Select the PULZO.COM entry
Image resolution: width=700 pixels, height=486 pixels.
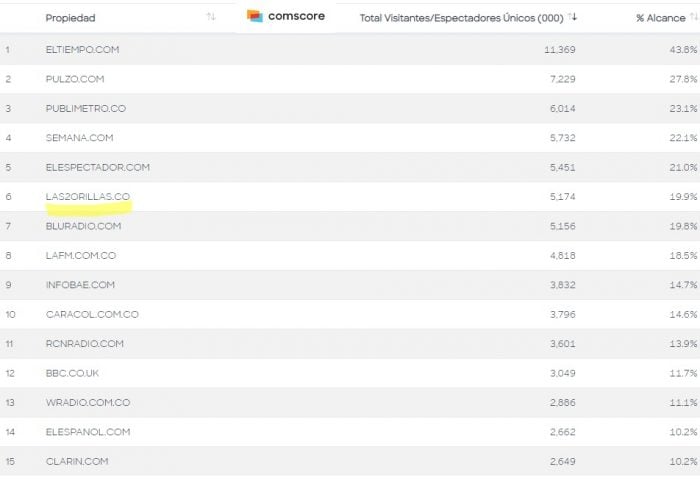pos(74,79)
